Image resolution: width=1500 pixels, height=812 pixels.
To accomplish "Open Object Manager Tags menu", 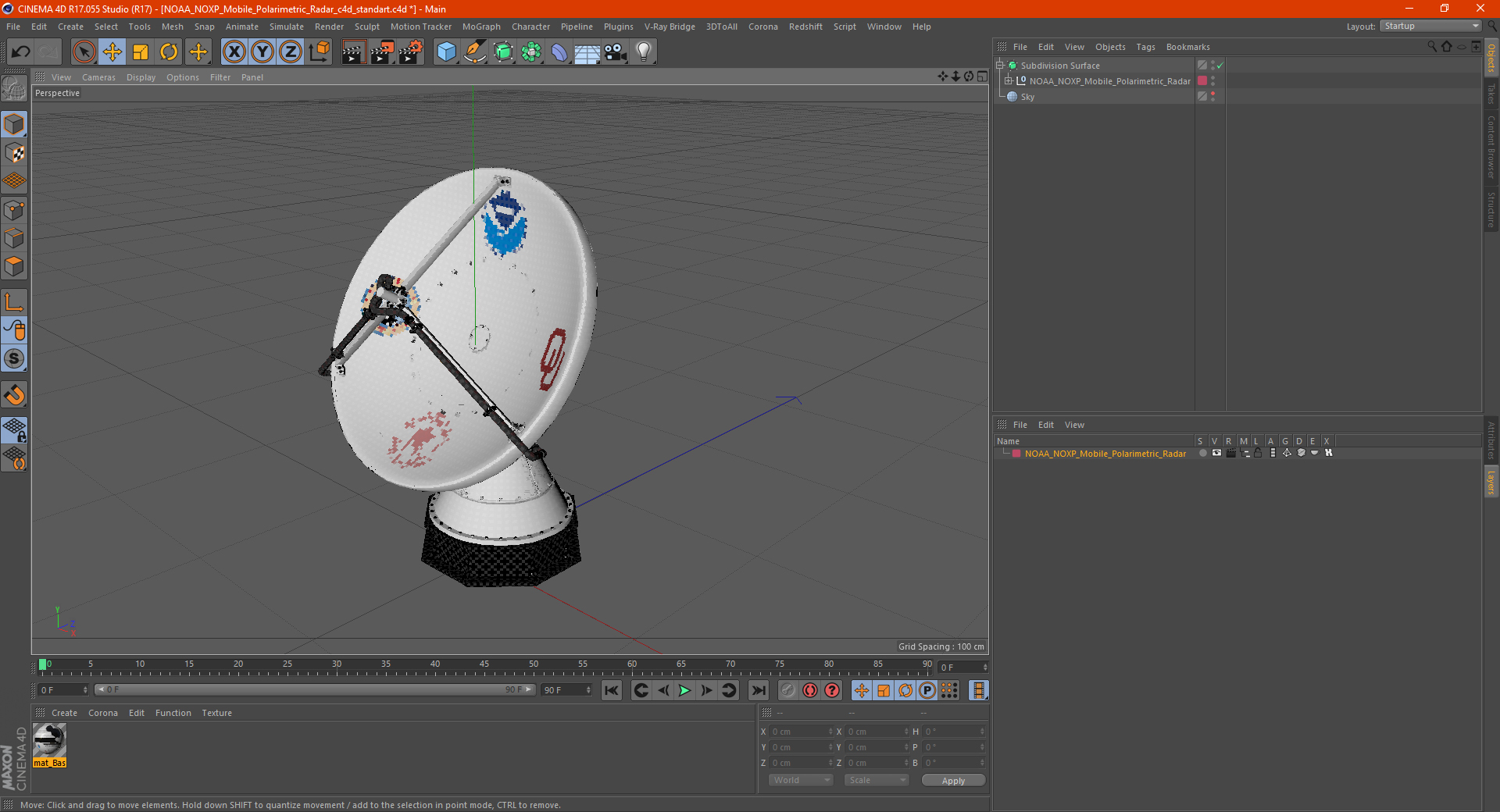I will [x=1145, y=47].
